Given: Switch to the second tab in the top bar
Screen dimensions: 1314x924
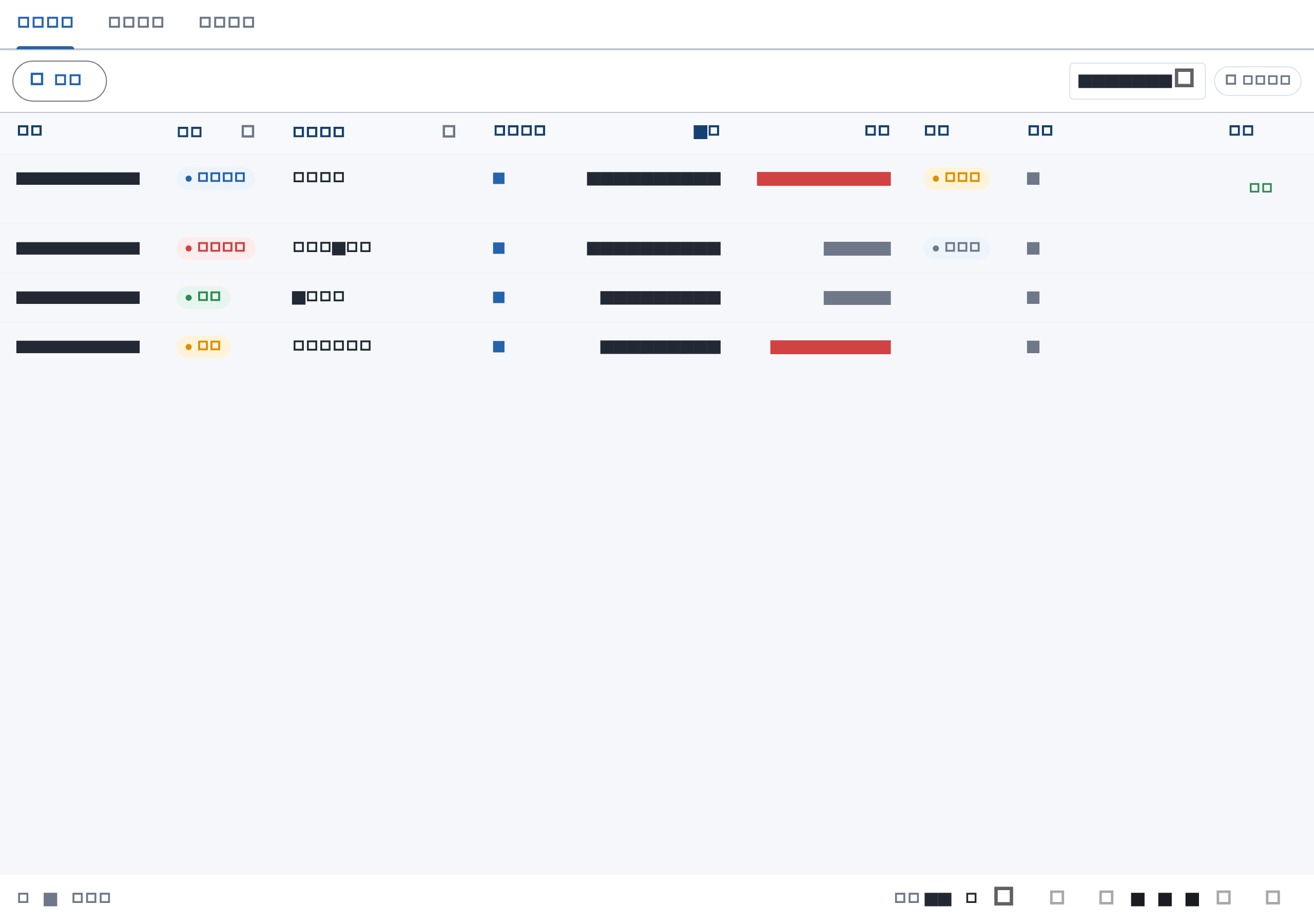Looking at the screenshot, I should (136, 22).
